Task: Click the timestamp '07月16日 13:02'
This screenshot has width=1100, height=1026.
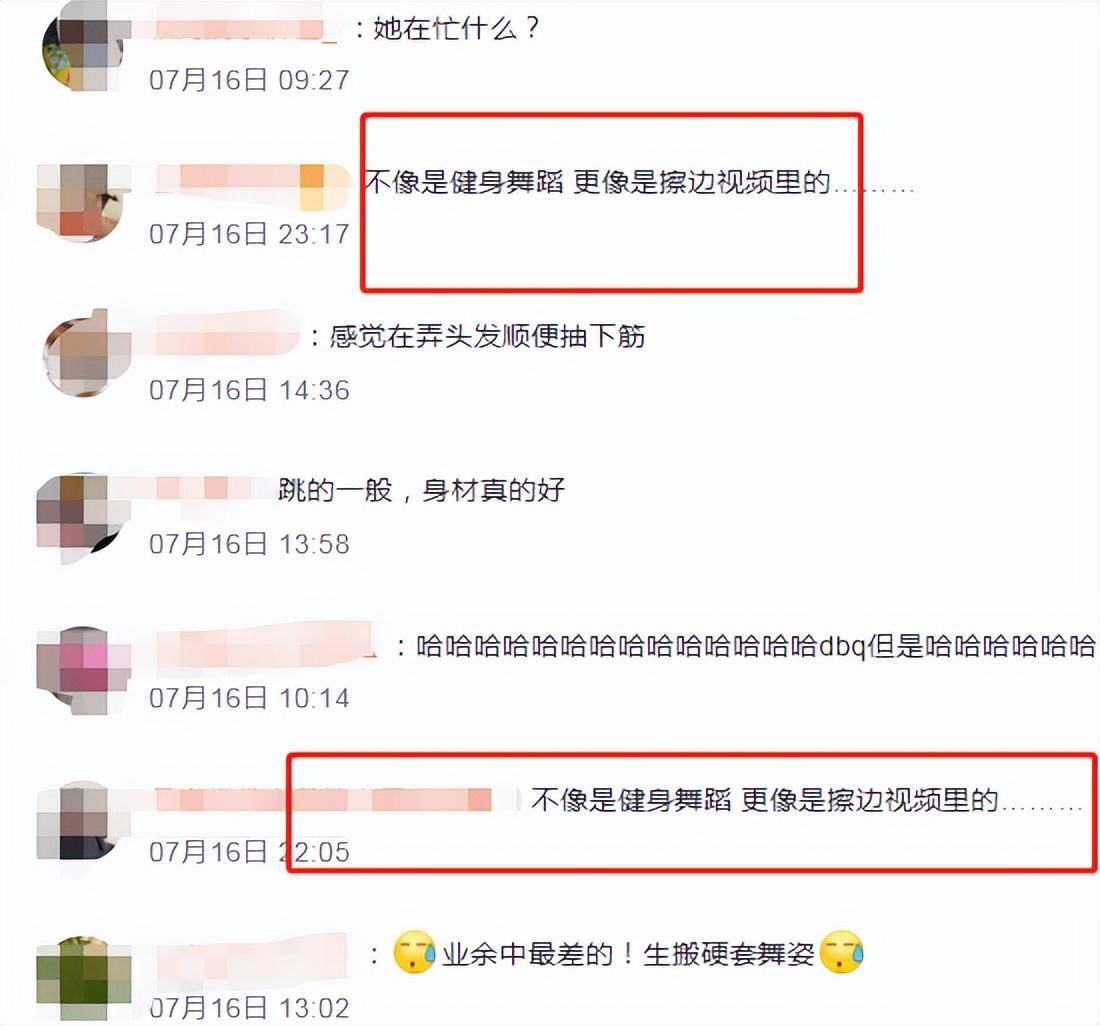Action: [x=249, y=1008]
